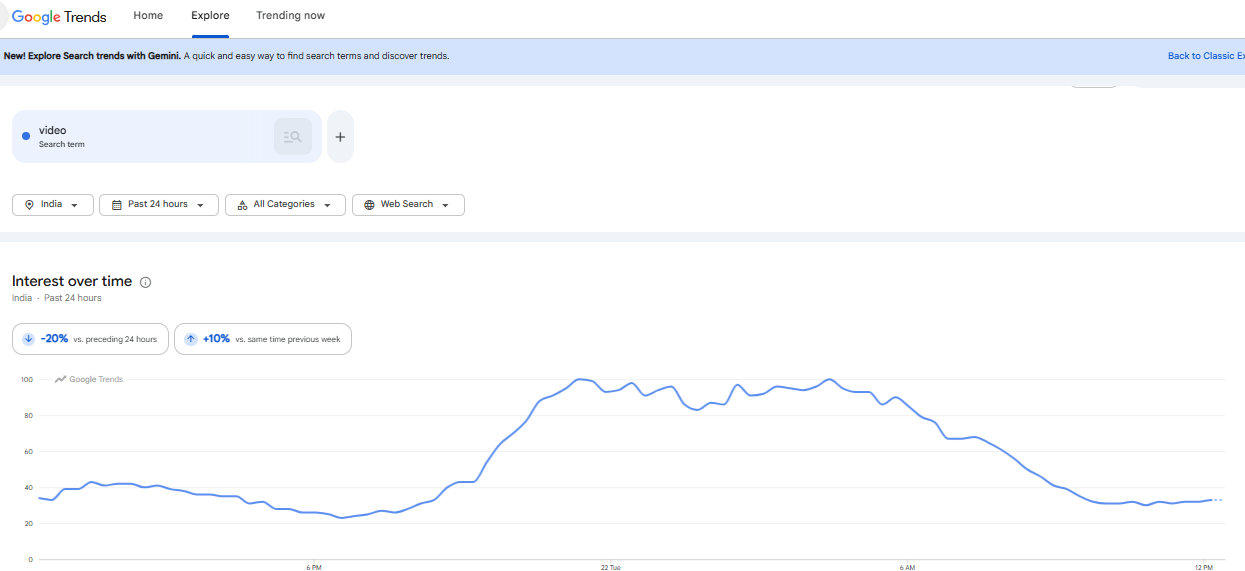The width and height of the screenshot is (1245, 571).
Task: Open the Web Search type dropdown
Action: 408,204
